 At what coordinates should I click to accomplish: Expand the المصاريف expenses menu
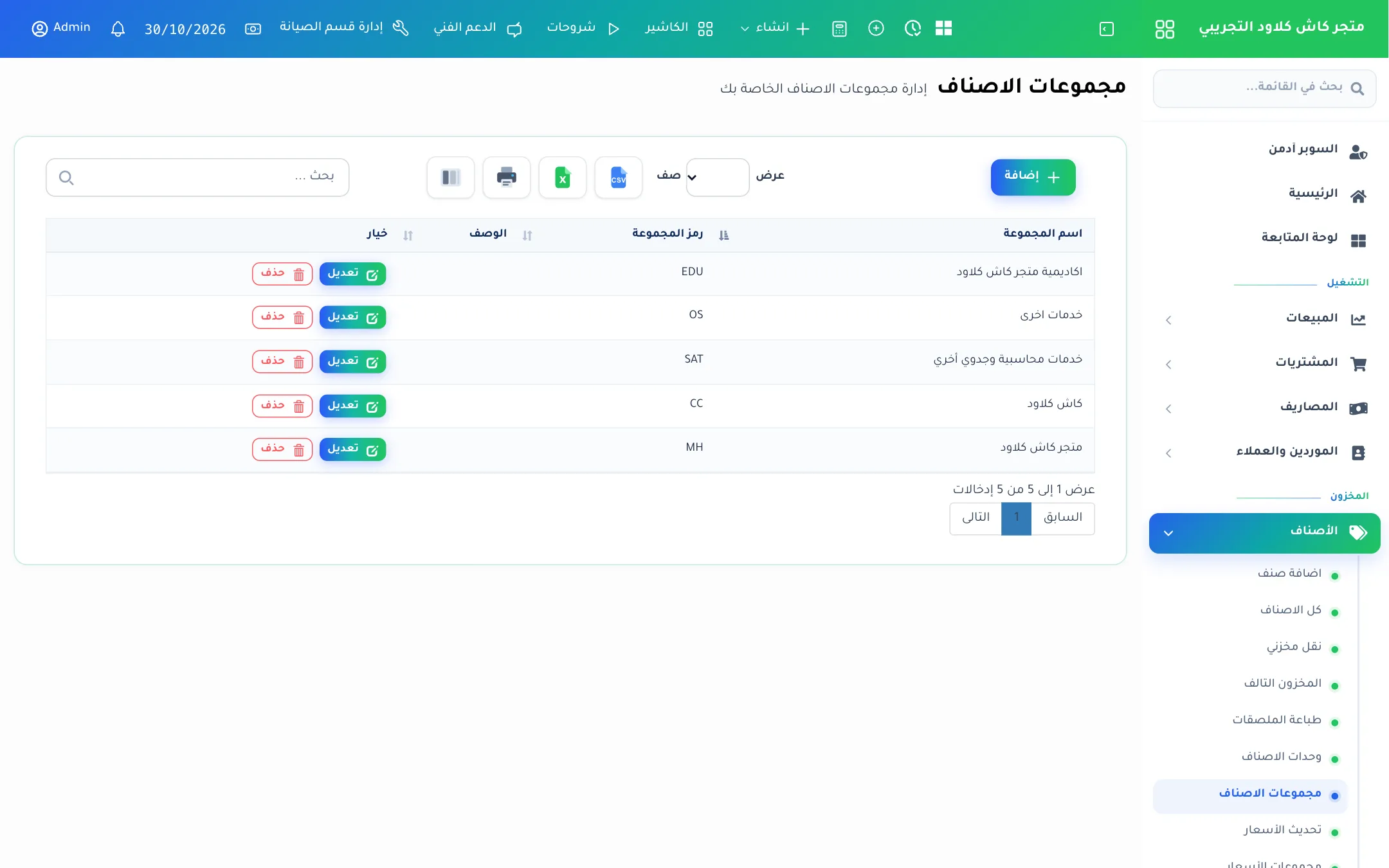point(1264,407)
